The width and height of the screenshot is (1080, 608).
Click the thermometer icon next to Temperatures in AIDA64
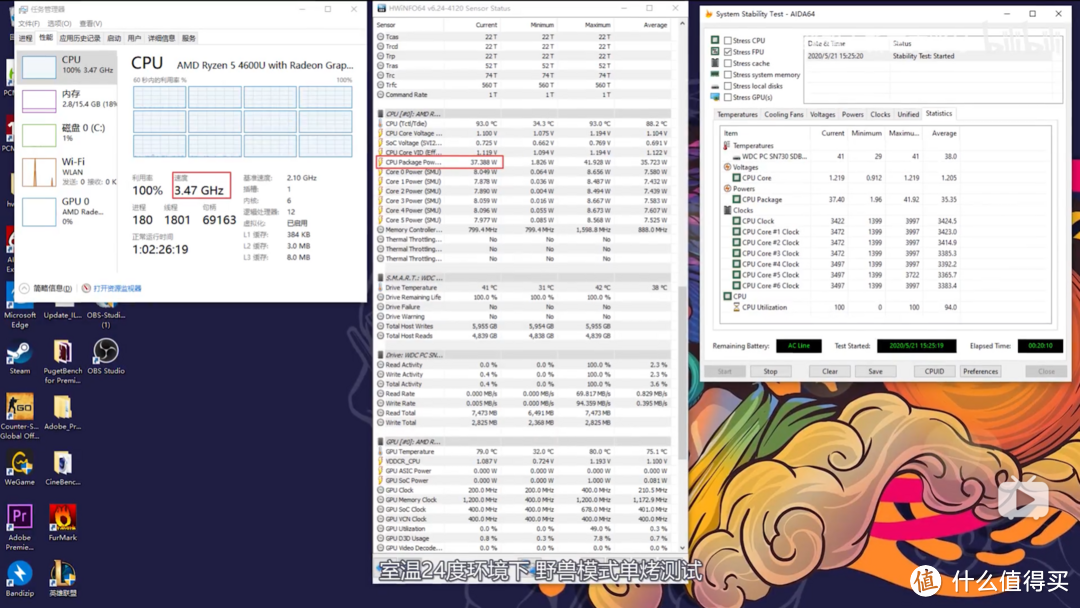pos(727,146)
